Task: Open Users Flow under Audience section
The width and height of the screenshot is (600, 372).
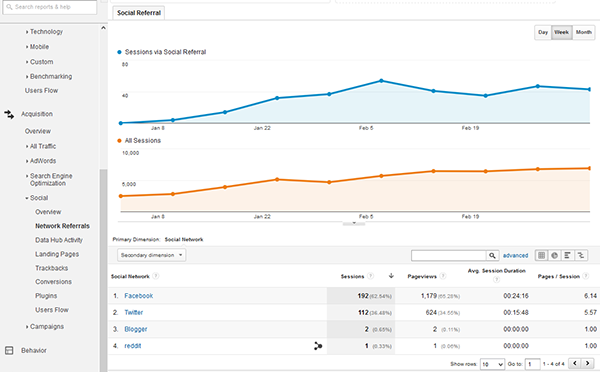Action: click(41, 91)
